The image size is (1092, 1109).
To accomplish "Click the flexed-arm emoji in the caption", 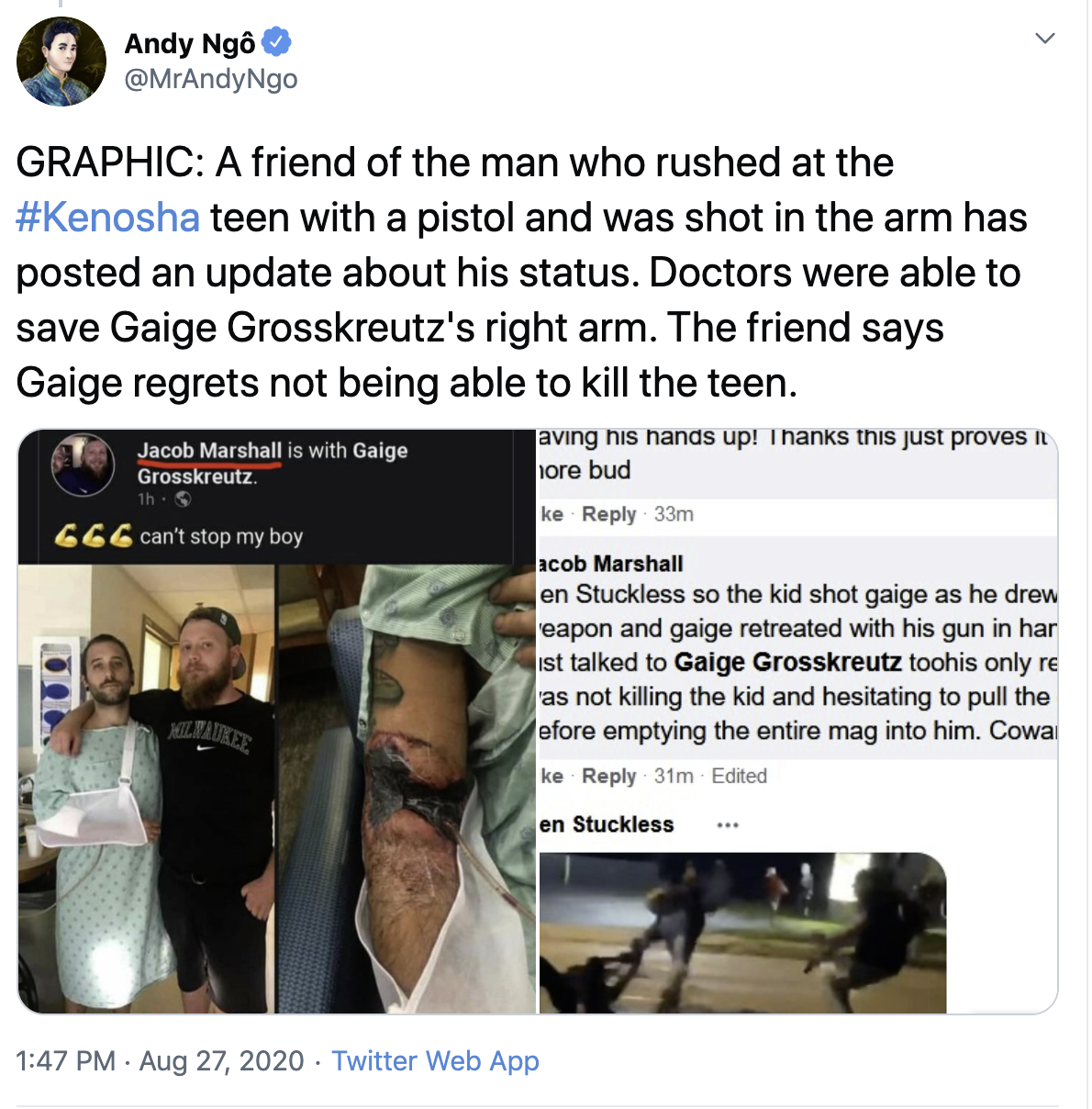I will pyautogui.click(x=94, y=535).
